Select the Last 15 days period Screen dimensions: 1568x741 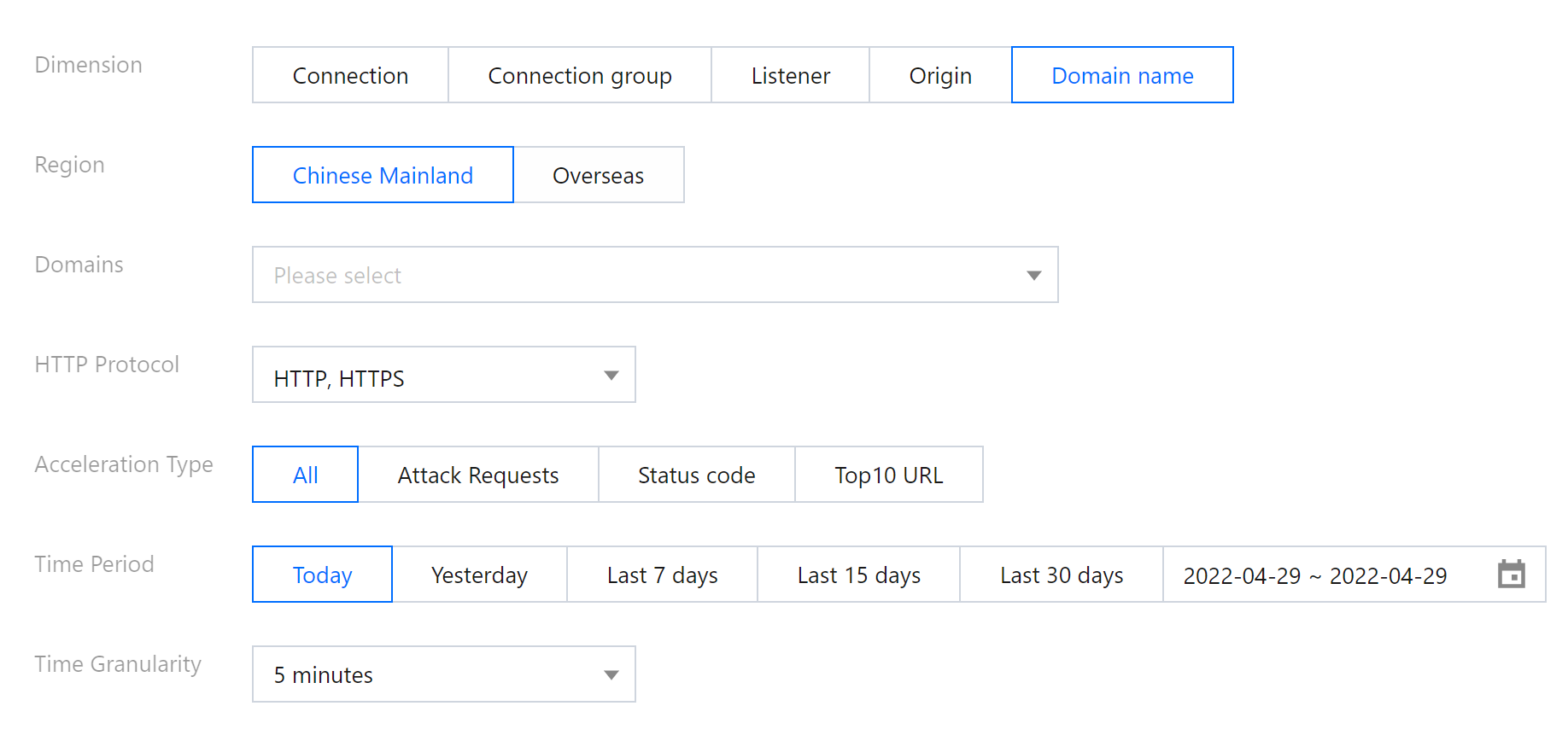(x=858, y=575)
